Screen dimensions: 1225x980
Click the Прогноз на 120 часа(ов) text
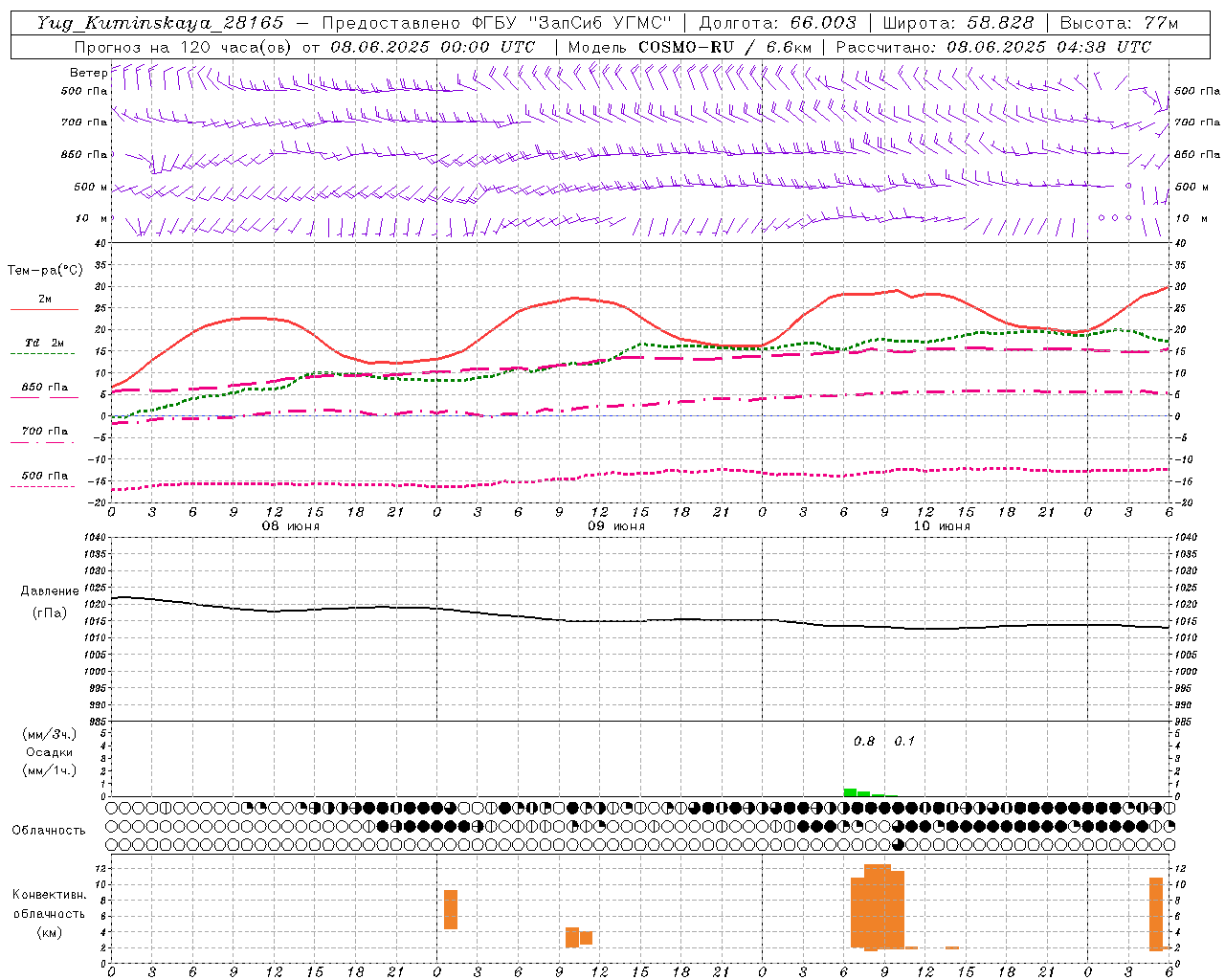point(185,47)
